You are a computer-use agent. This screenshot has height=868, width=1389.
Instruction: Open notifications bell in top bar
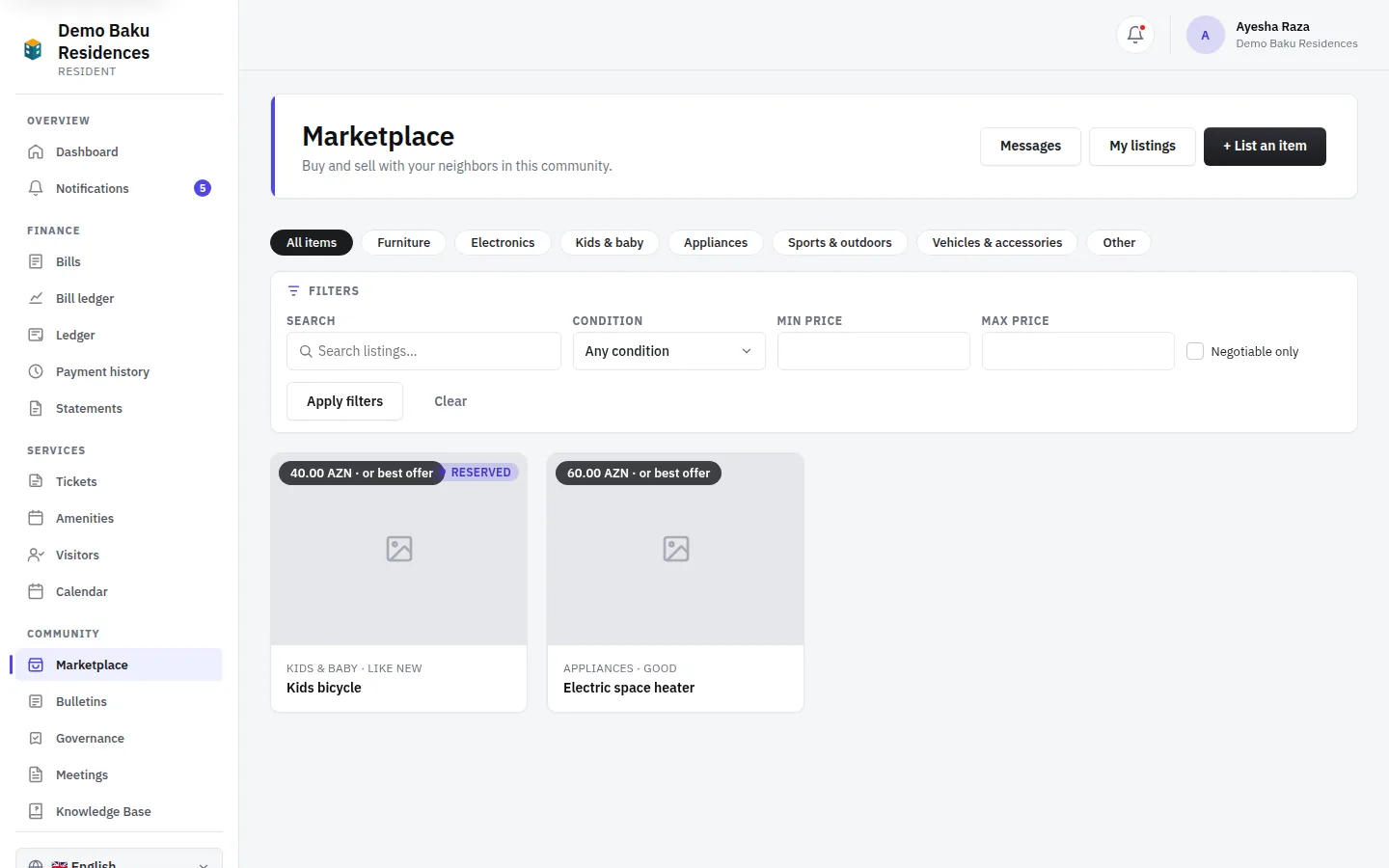click(1135, 35)
